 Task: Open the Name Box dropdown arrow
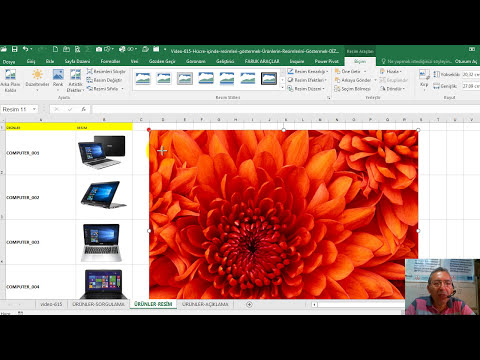pos(34,109)
